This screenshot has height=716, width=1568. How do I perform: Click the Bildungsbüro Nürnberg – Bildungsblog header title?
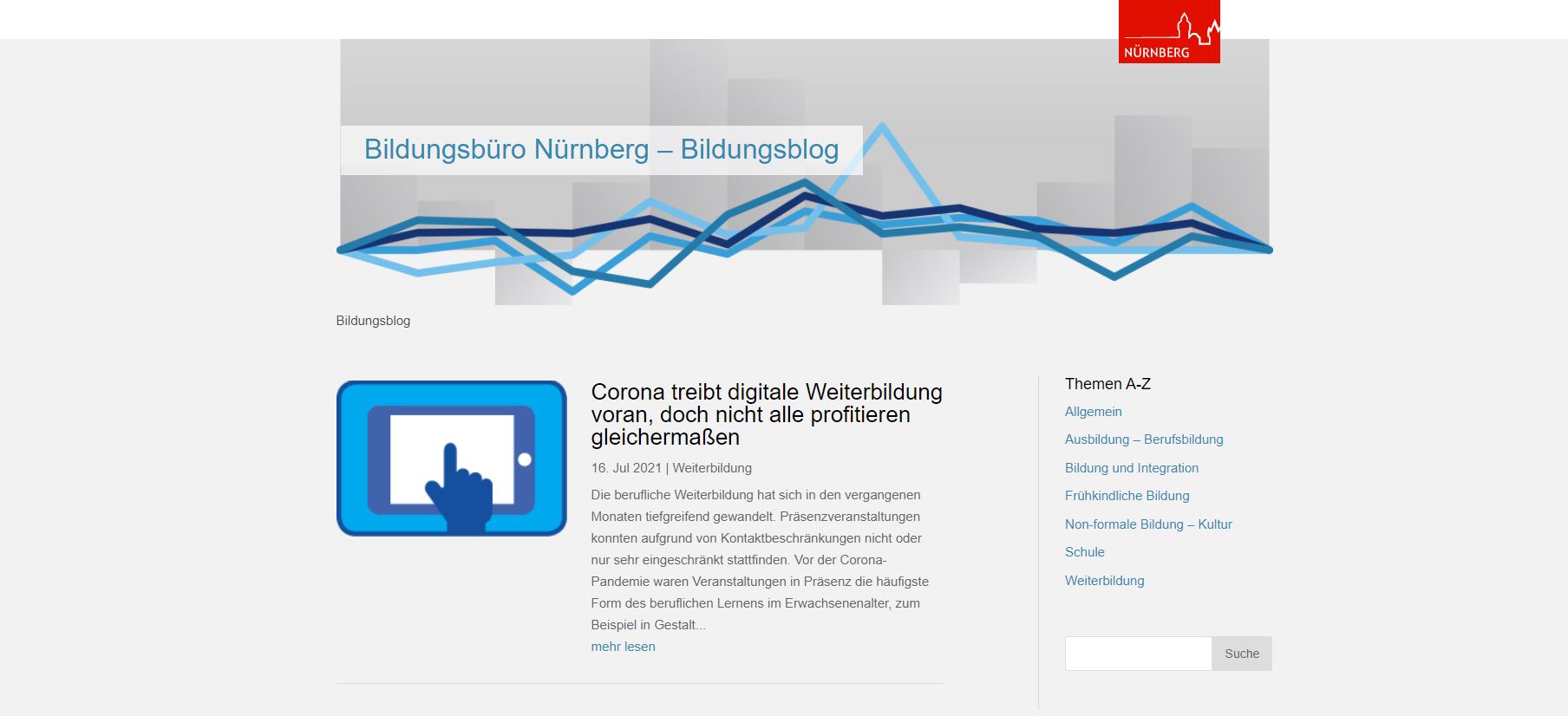pyautogui.click(x=601, y=150)
